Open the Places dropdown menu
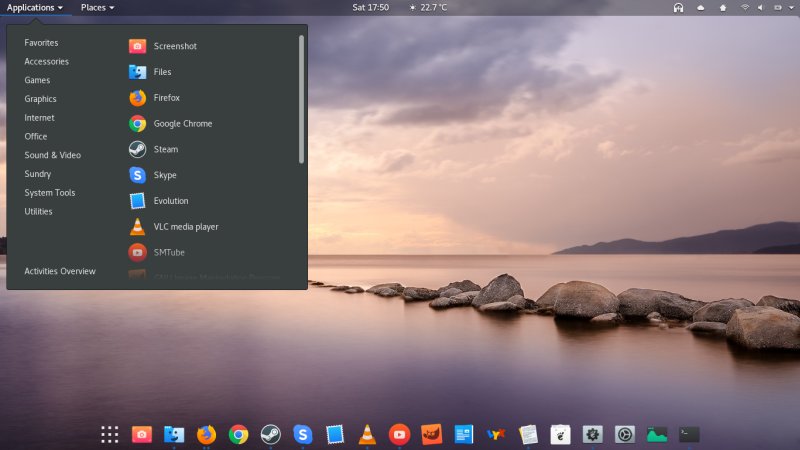The height and width of the screenshot is (450, 800). [x=97, y=8]
